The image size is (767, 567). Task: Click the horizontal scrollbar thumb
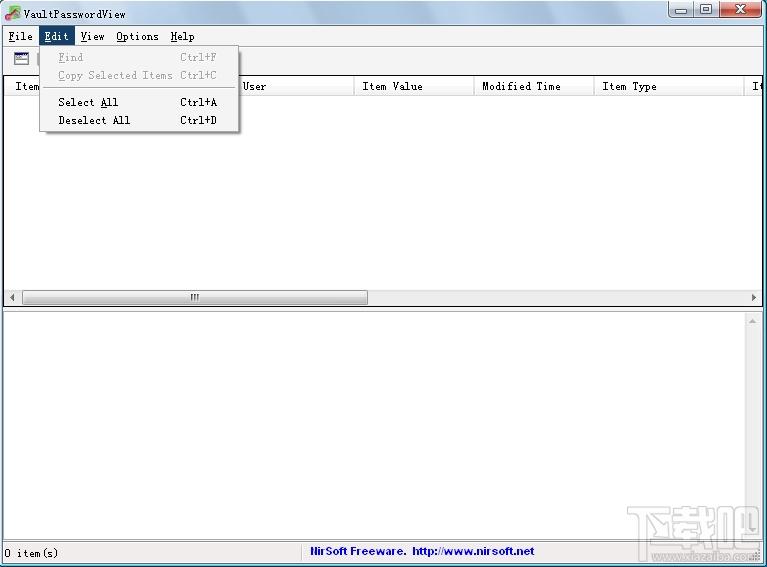[x=195, y=297]
